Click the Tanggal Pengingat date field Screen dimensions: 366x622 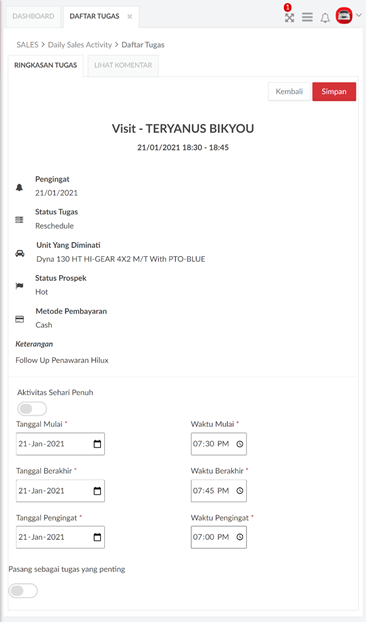60,537
